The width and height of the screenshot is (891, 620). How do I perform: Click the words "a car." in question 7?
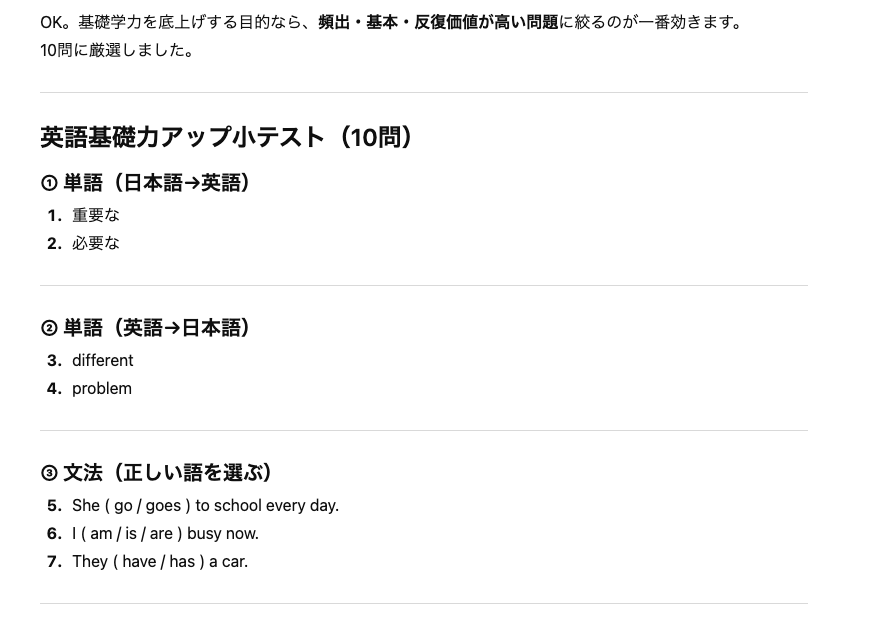(229, 562)
